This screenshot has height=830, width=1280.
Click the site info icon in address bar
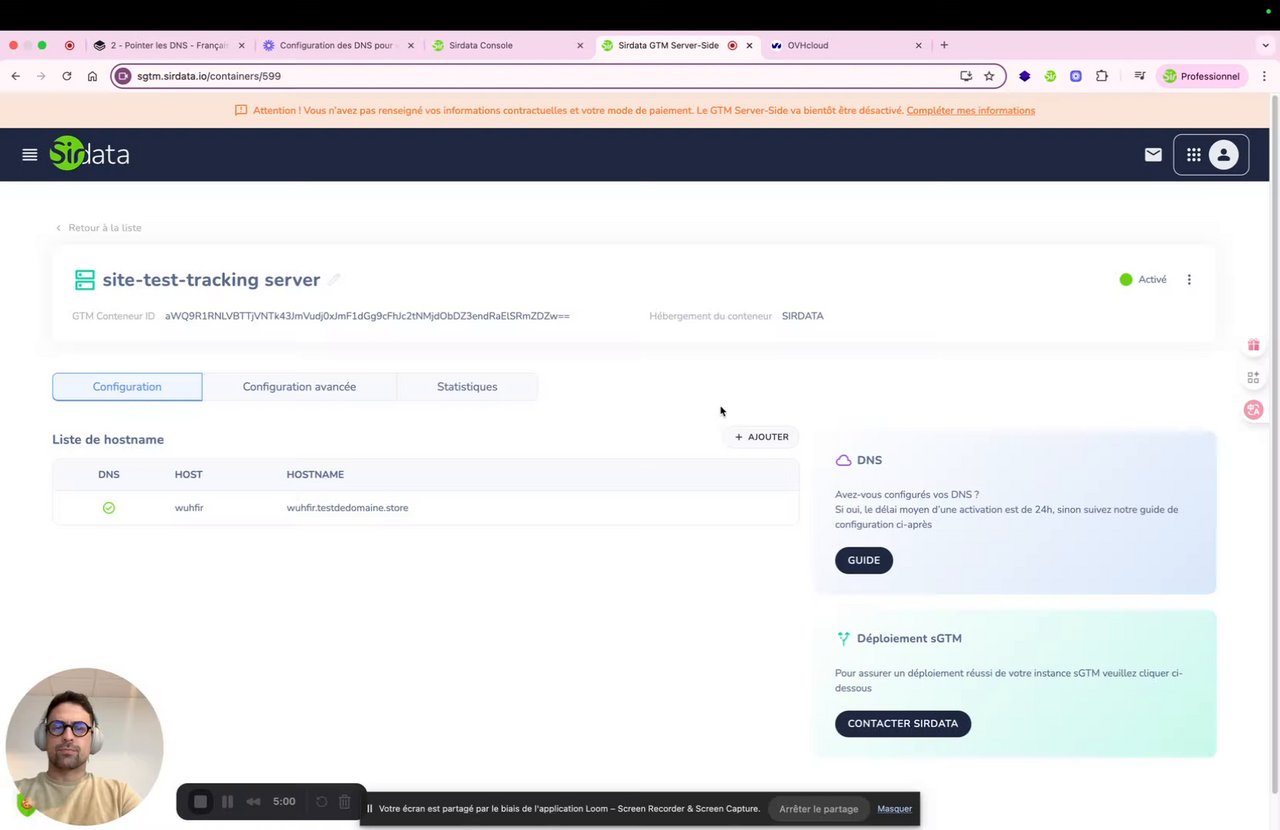[x=123, y=76]
